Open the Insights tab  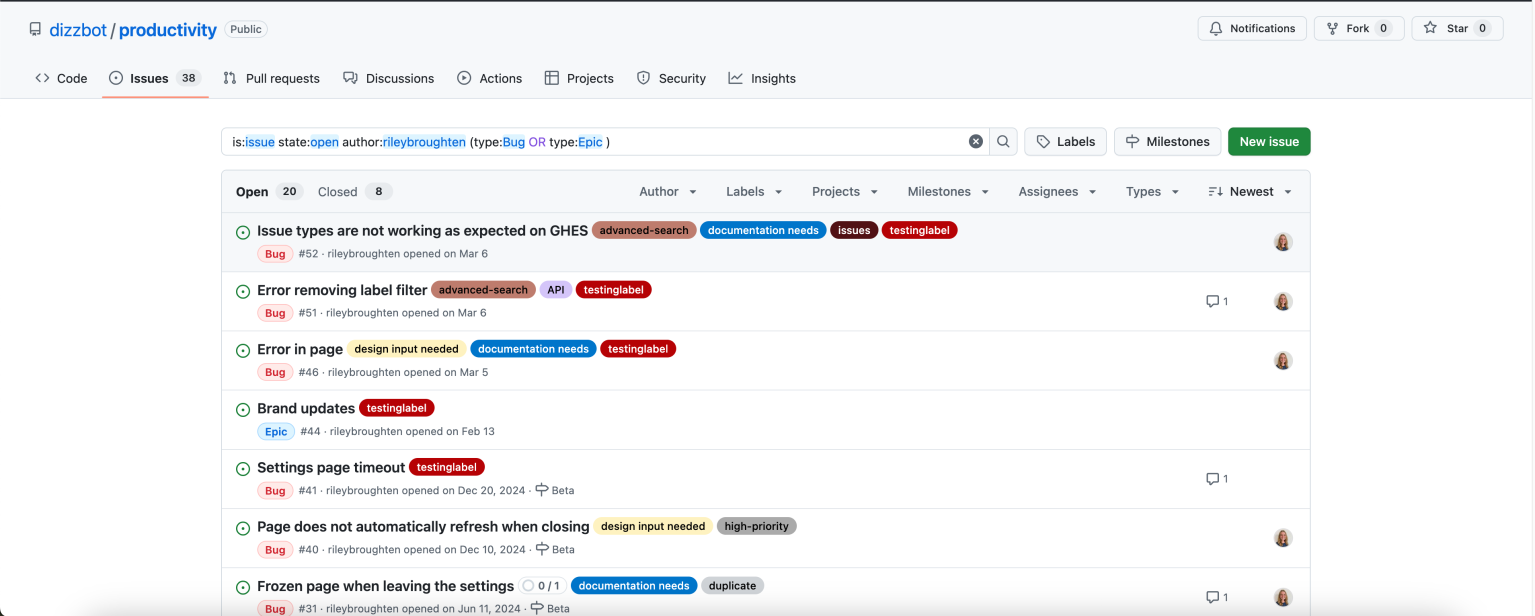(762, 78)
